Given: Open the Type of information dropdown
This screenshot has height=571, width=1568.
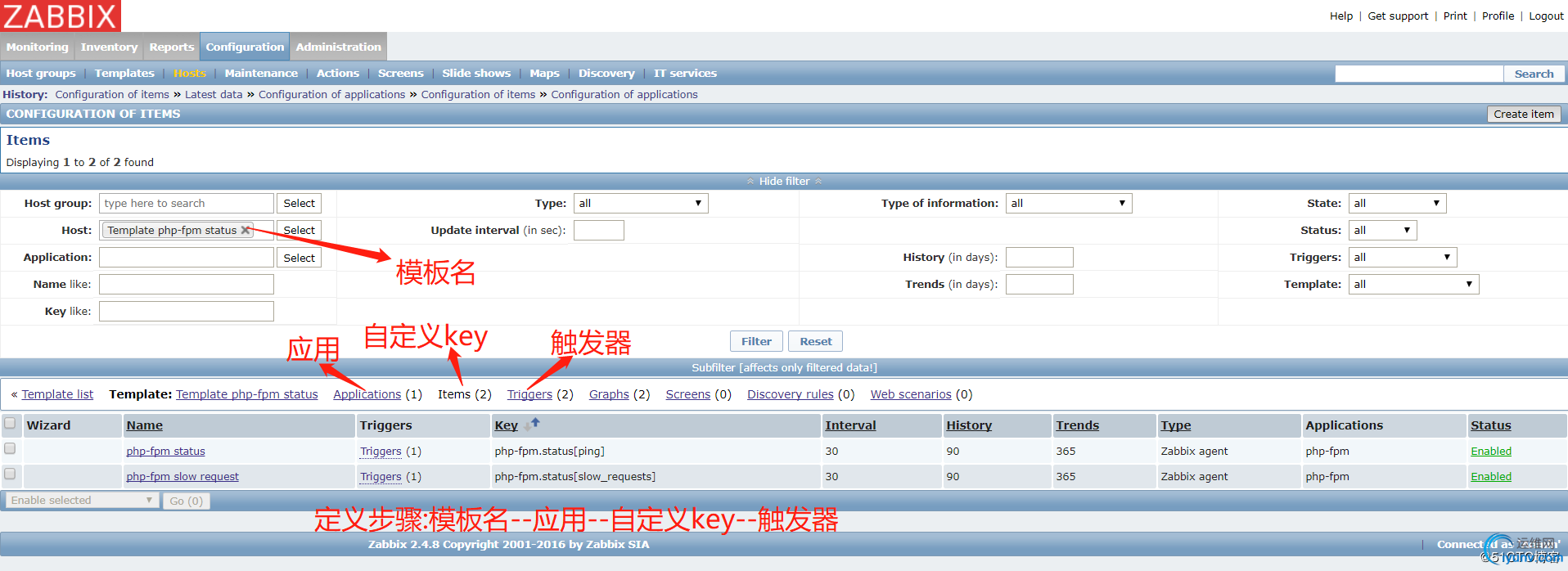Looking at the screenshot, I should pos(1069,203).
